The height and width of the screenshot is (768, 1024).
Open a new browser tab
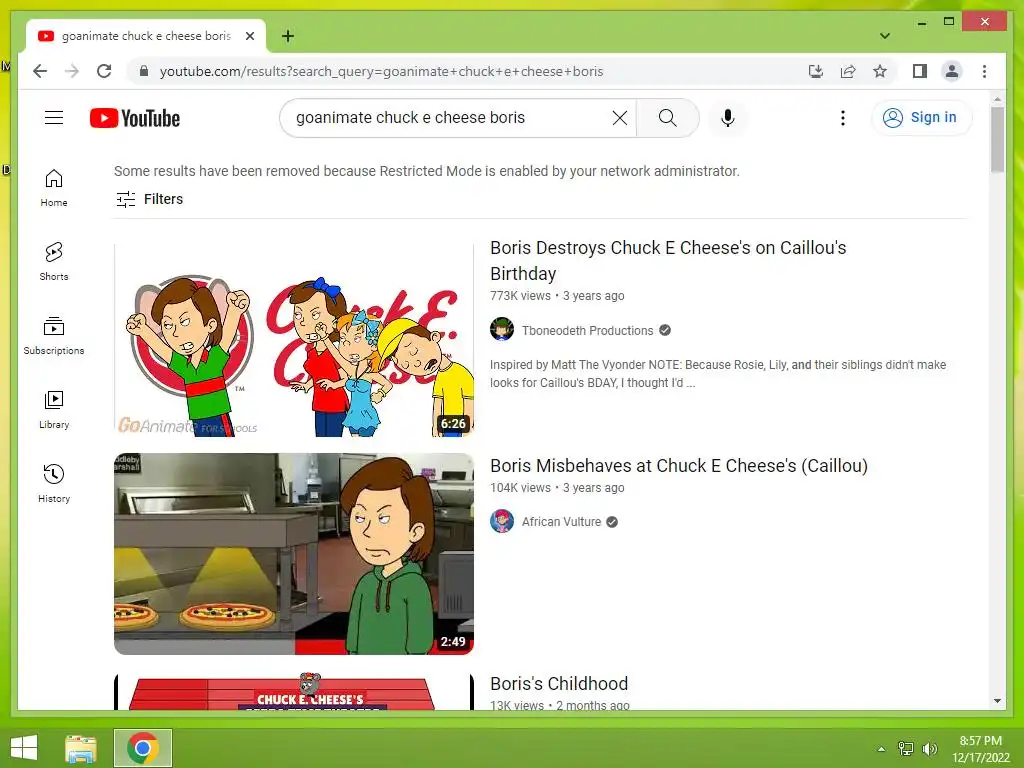click(288, 36)
